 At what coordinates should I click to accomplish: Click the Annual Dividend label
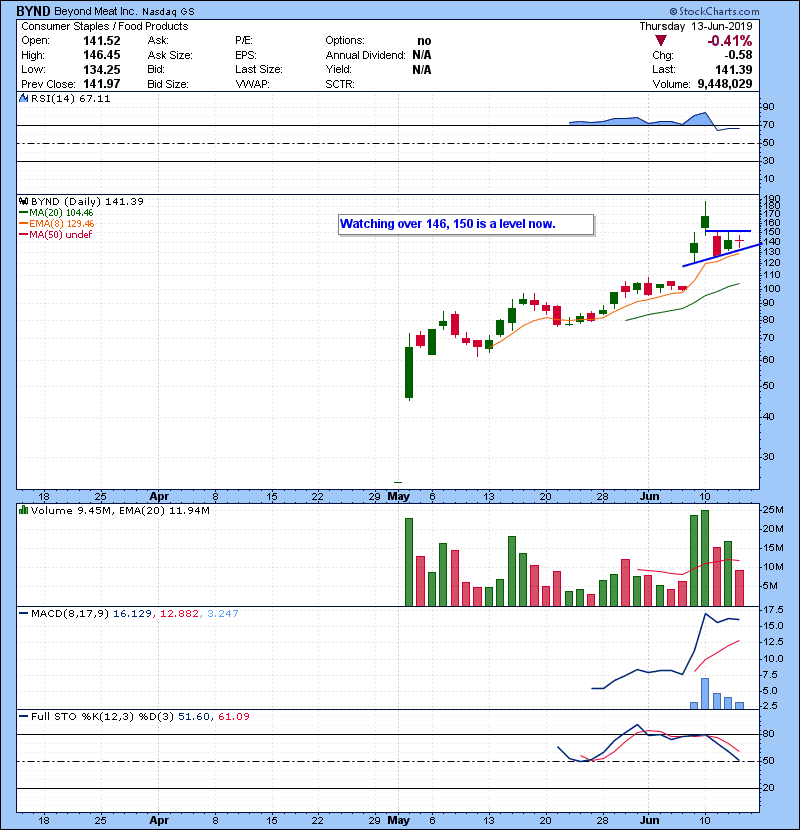tap(365, 56)
